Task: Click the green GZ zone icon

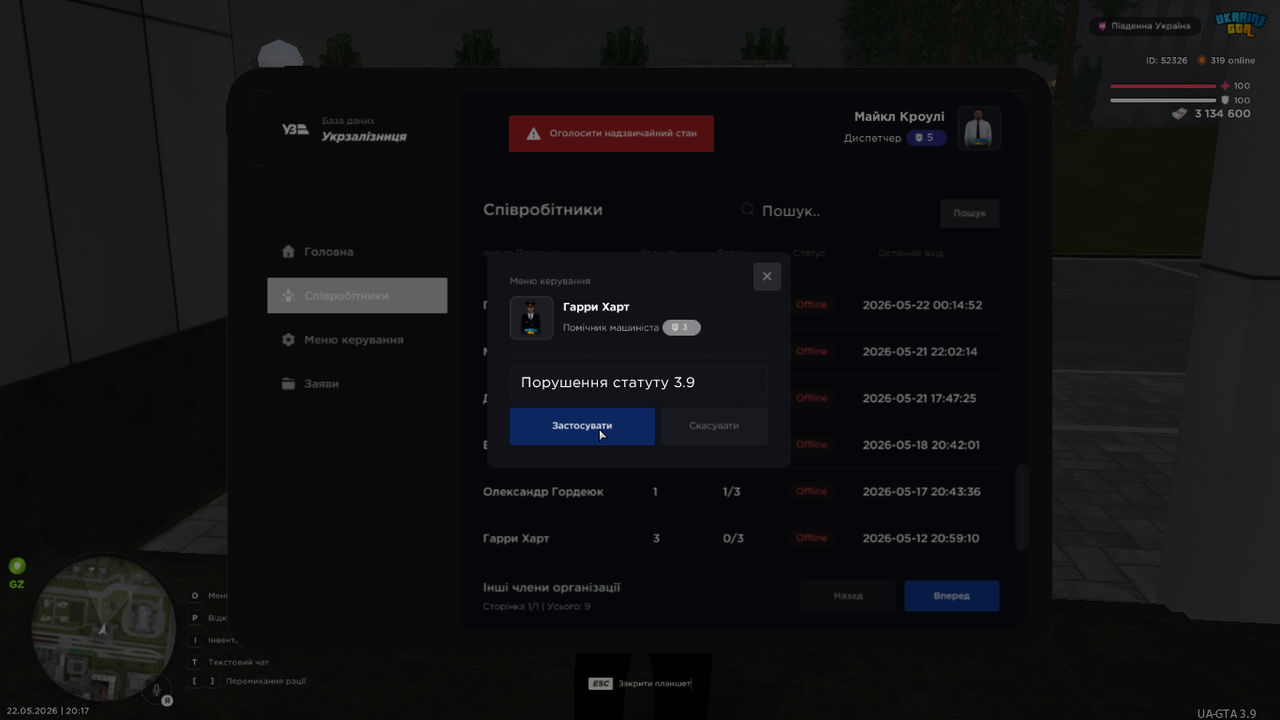Action: 17,566
